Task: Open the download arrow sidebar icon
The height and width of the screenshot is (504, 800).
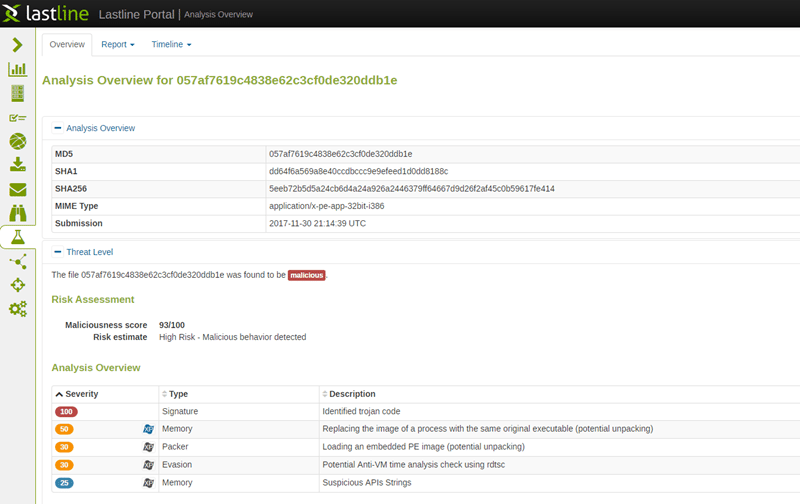Action: pos(17,165)
